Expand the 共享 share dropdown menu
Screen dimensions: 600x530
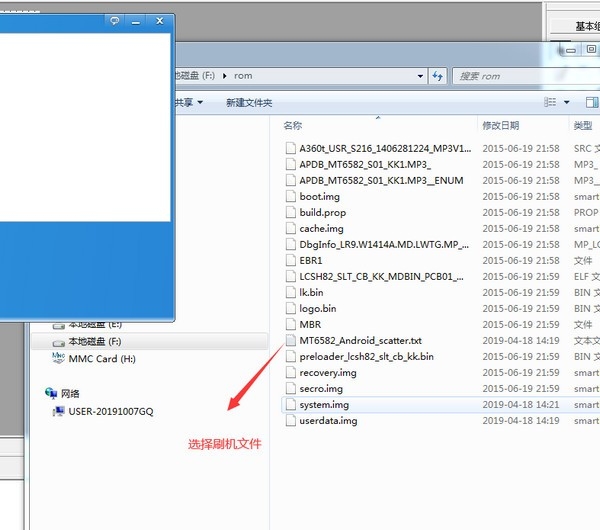click(189, 103)
